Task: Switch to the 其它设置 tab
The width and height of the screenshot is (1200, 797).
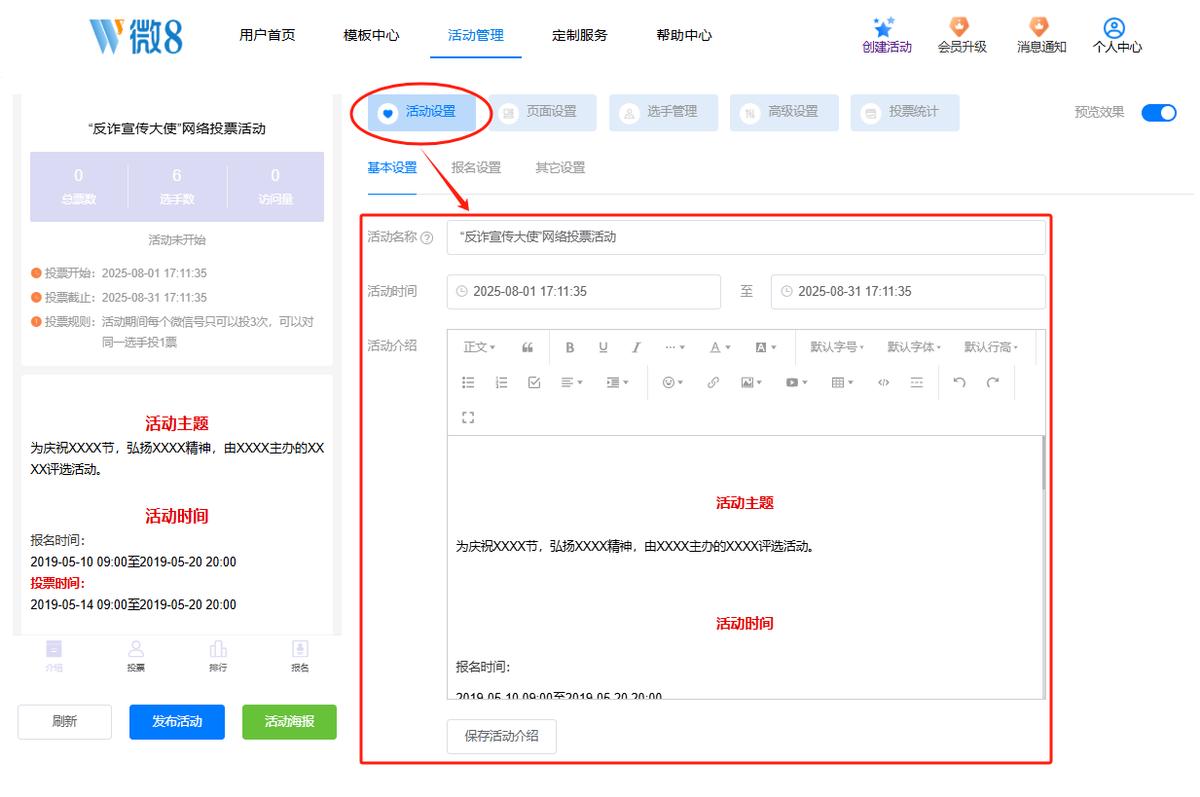Action: (560, 168)
